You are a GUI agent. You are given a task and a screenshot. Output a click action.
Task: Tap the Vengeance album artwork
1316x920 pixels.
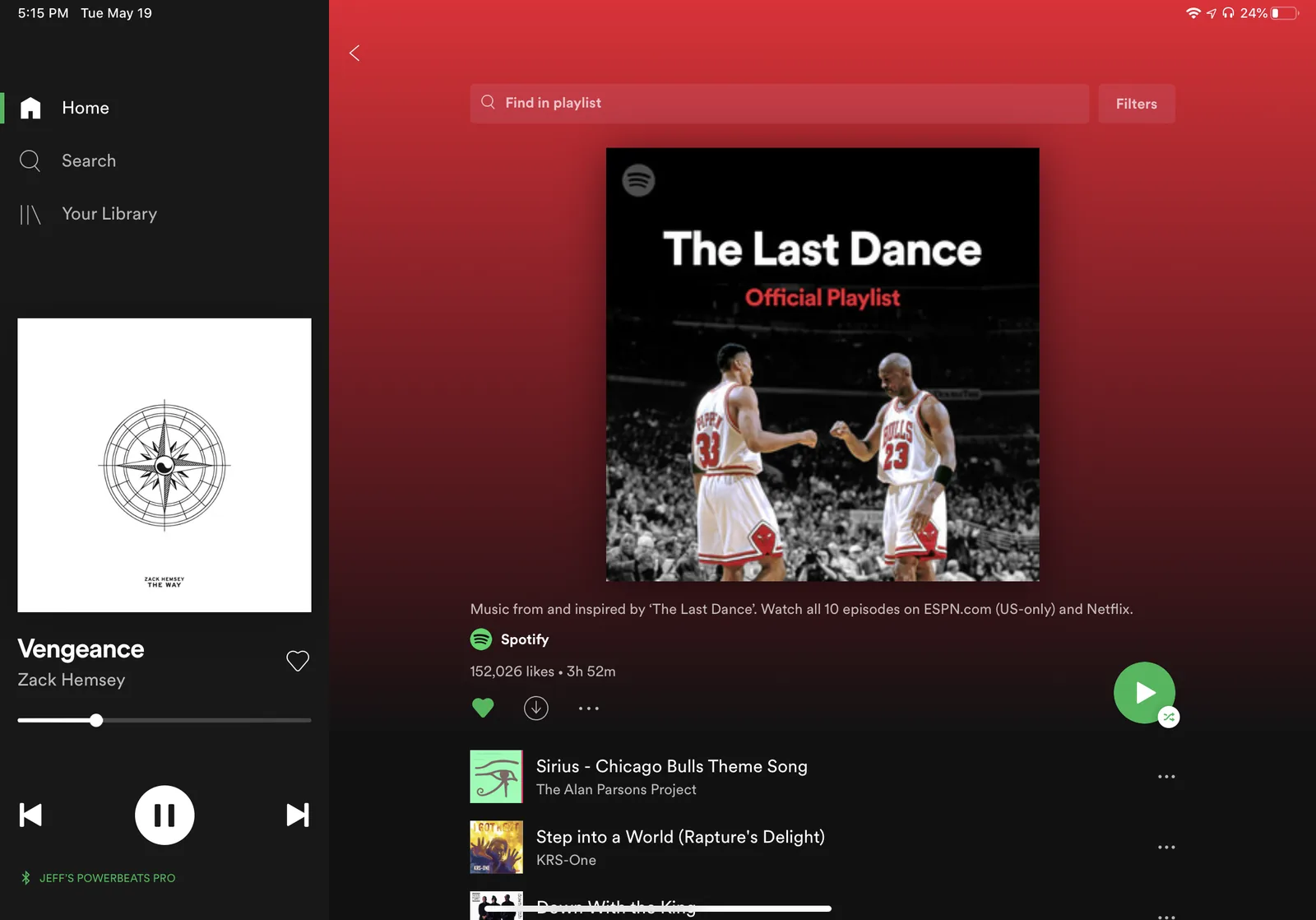pyautogui.click(x=164, y=465)
